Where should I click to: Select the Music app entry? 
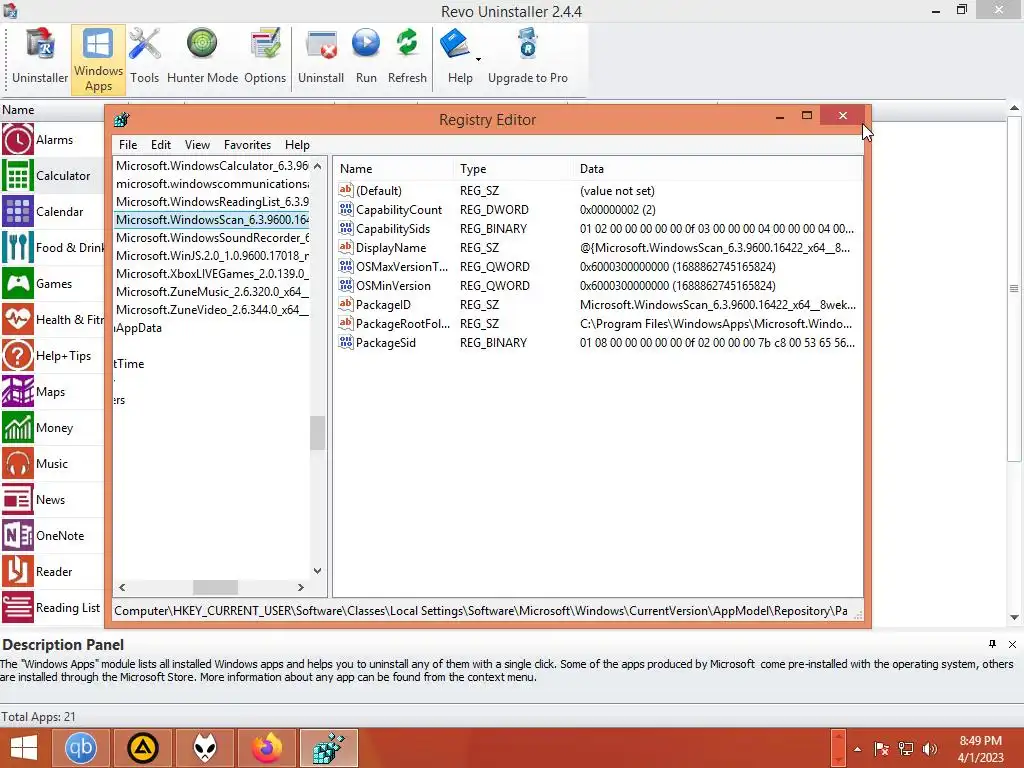pos(52,464)
